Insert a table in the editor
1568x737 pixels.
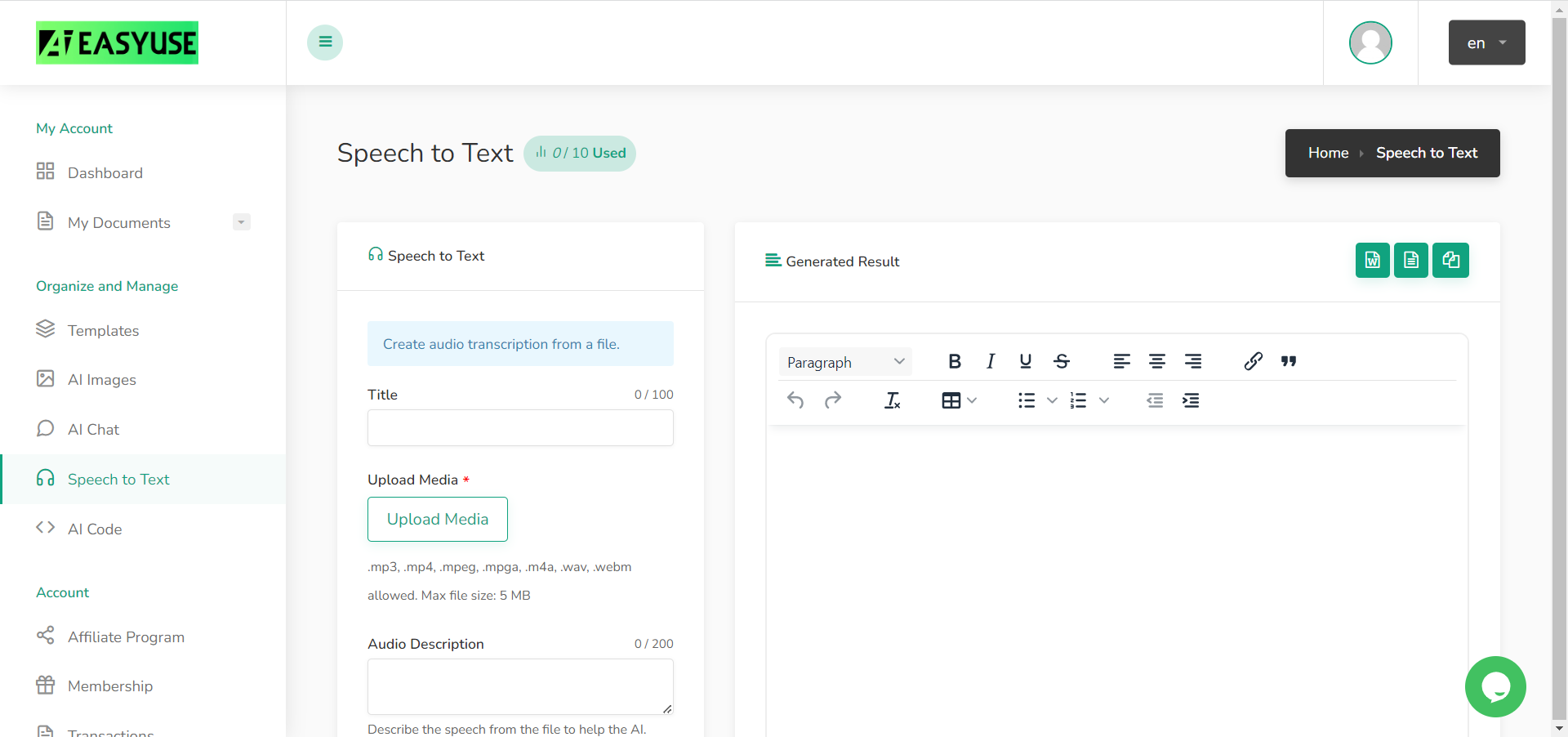pos(952,400)
